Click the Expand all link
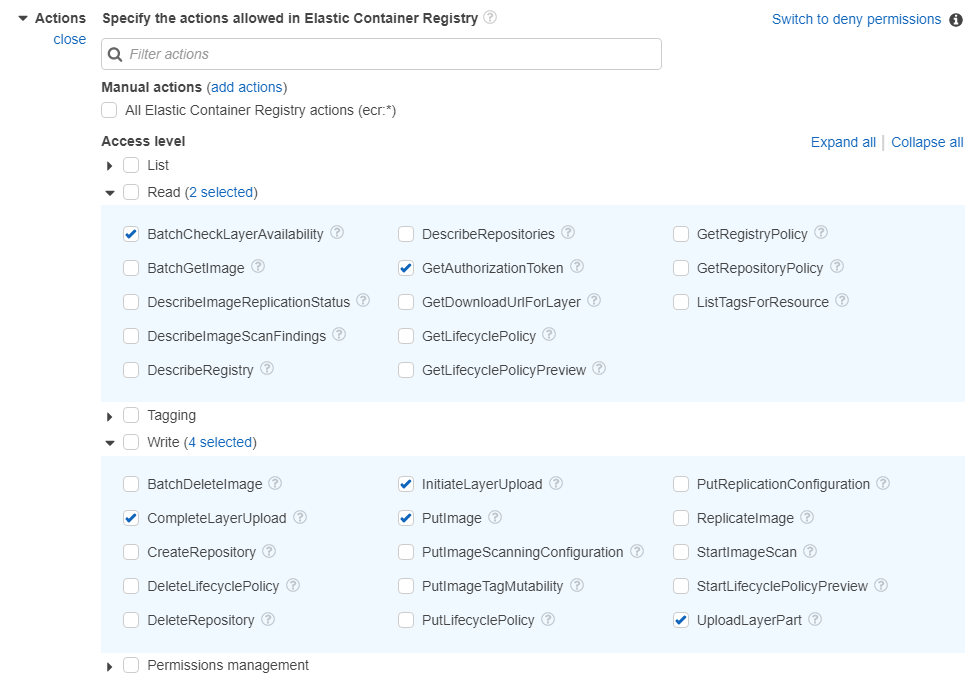 pyautogui.click(x=843, y=142)
